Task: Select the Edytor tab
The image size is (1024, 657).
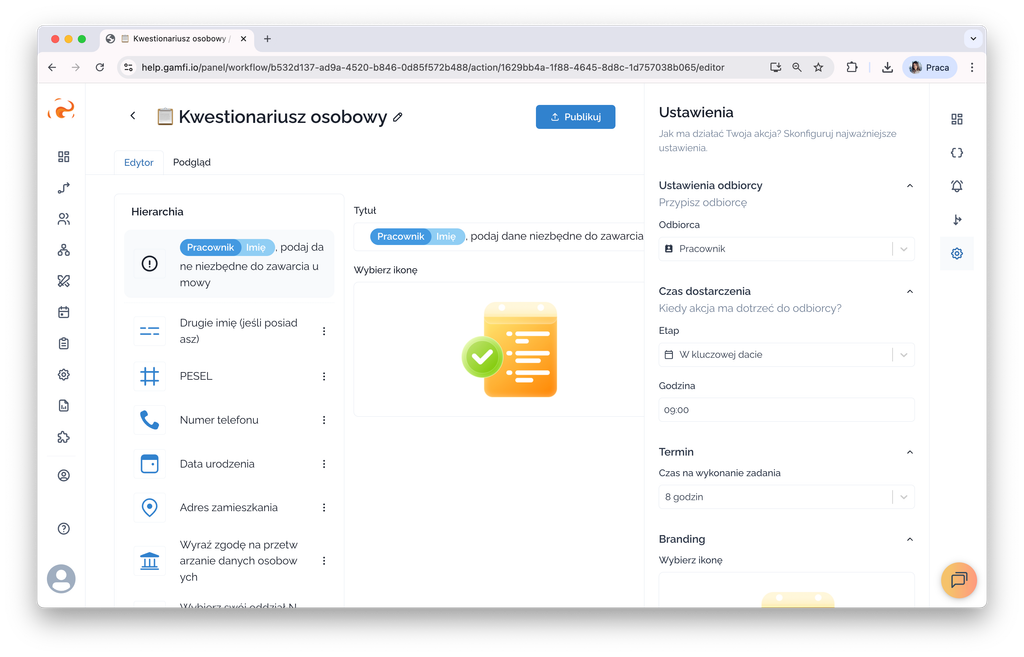Action: pyautogui.click(x=139, y=162)
